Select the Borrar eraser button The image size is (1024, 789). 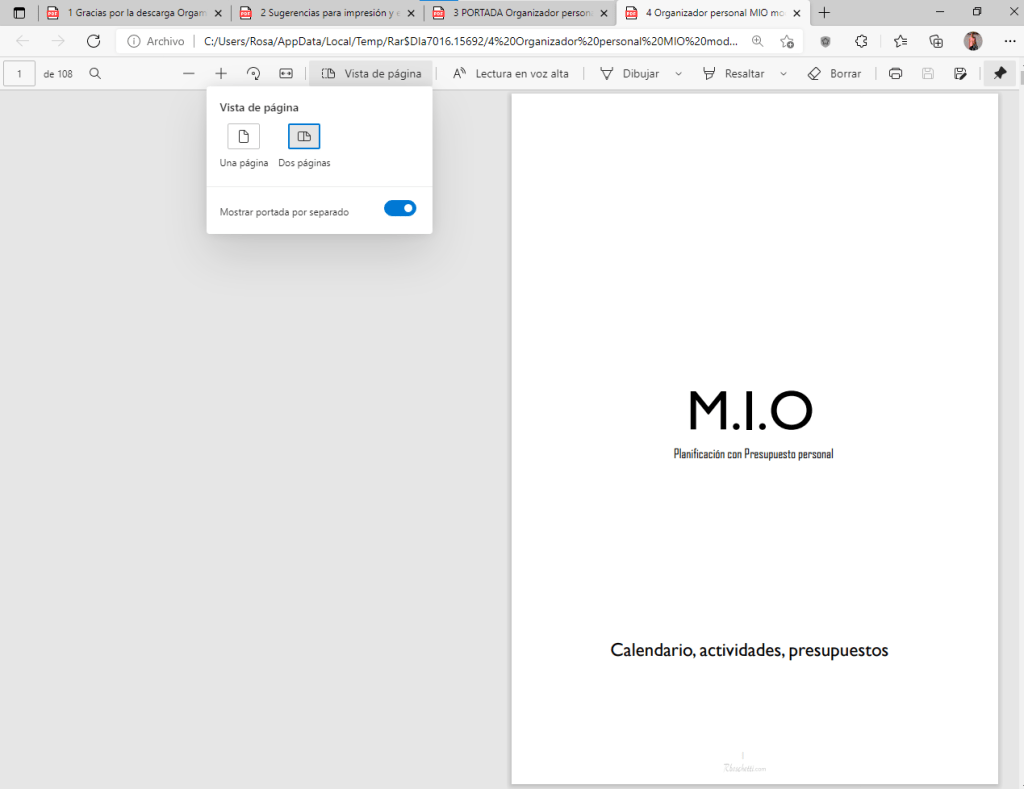pyautogui.click(x=833, y=74)
